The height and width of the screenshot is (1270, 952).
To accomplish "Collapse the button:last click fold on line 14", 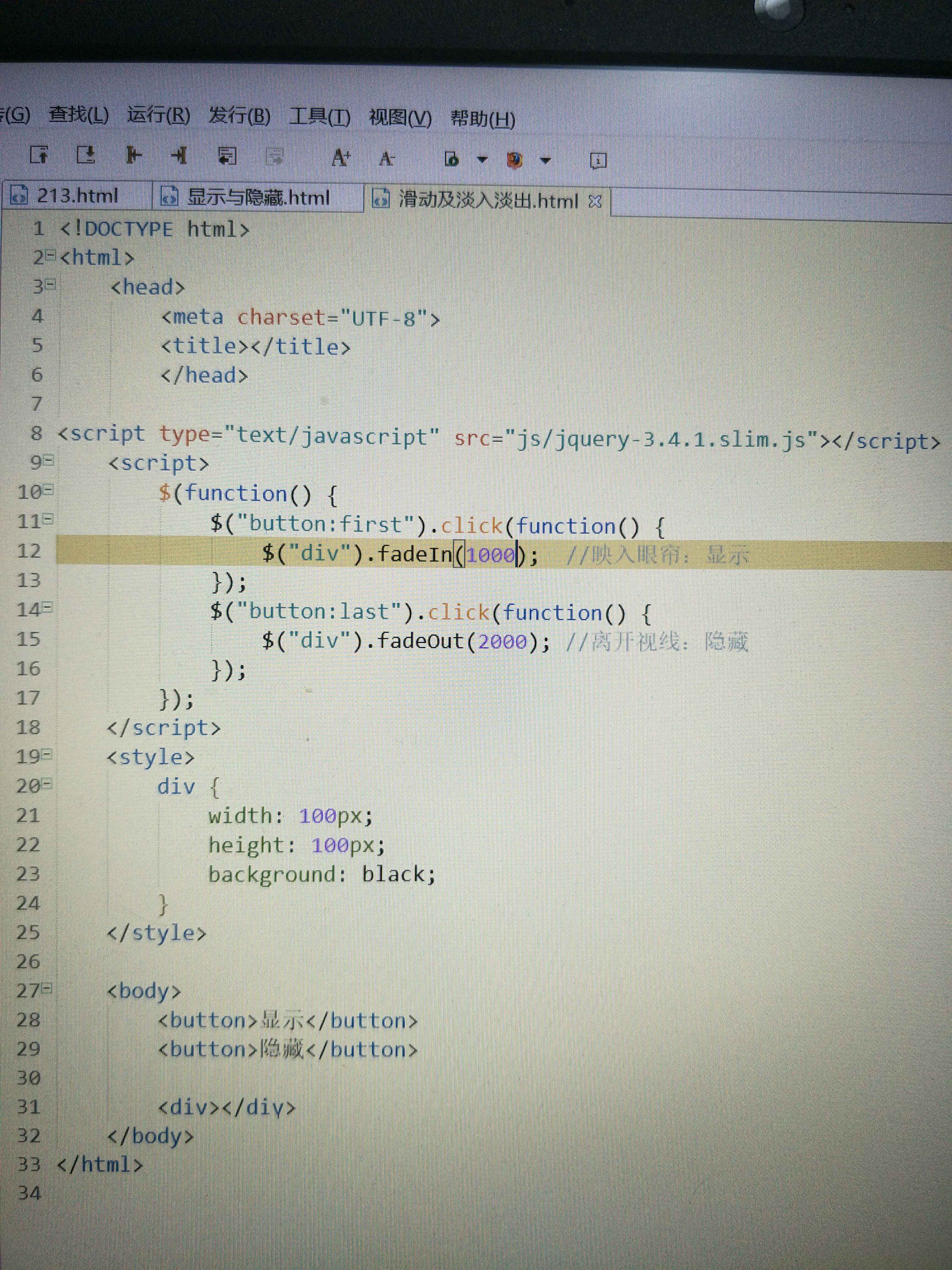I will tap(48, 607).
